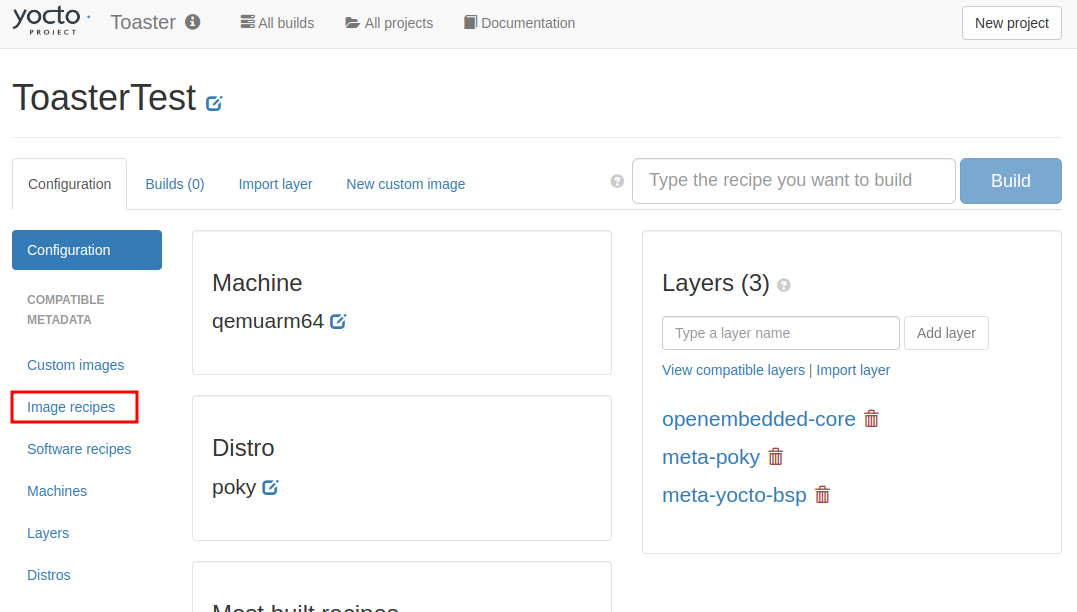Click the Toaster title link
The width and height of the screenshot is (1077, 612).
pyautogui.click(x=143, y=22)
